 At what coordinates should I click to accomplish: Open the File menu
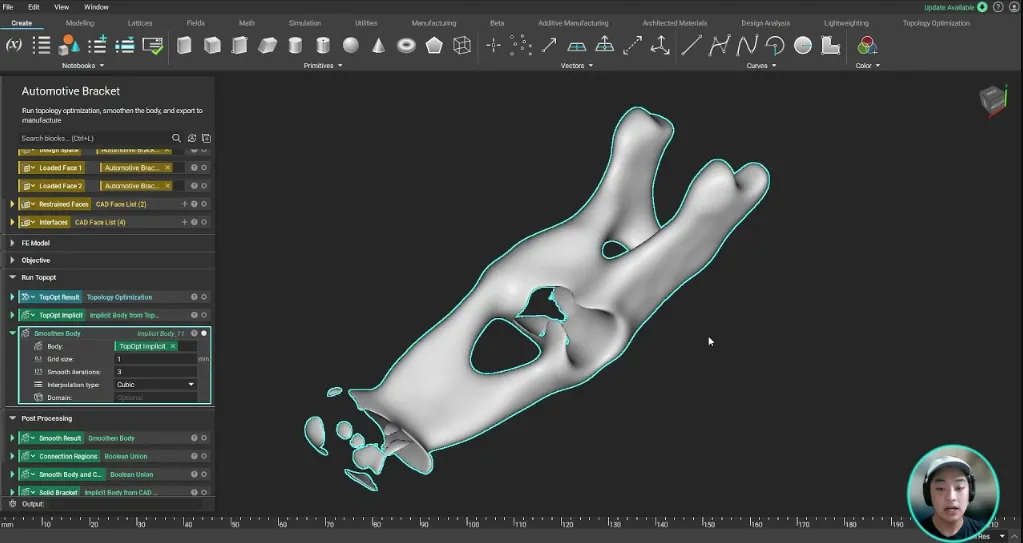click(x=8, y=7)
